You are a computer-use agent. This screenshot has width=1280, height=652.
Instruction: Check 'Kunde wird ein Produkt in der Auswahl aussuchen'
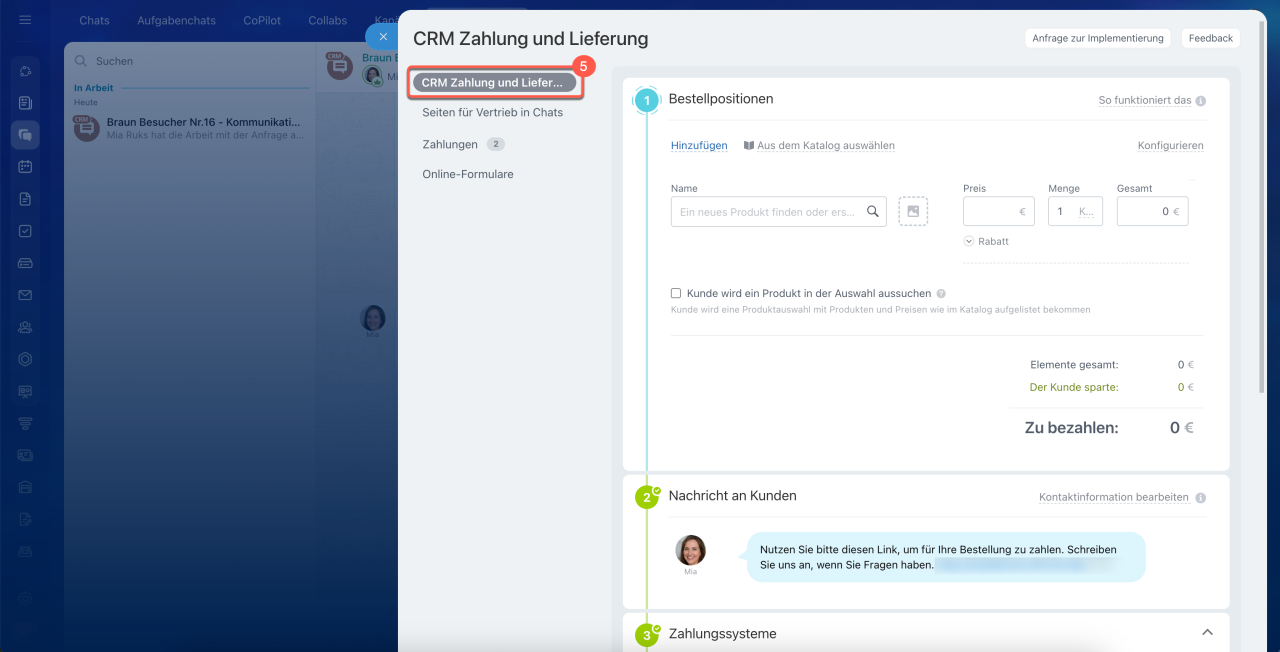tap(676, 293)
